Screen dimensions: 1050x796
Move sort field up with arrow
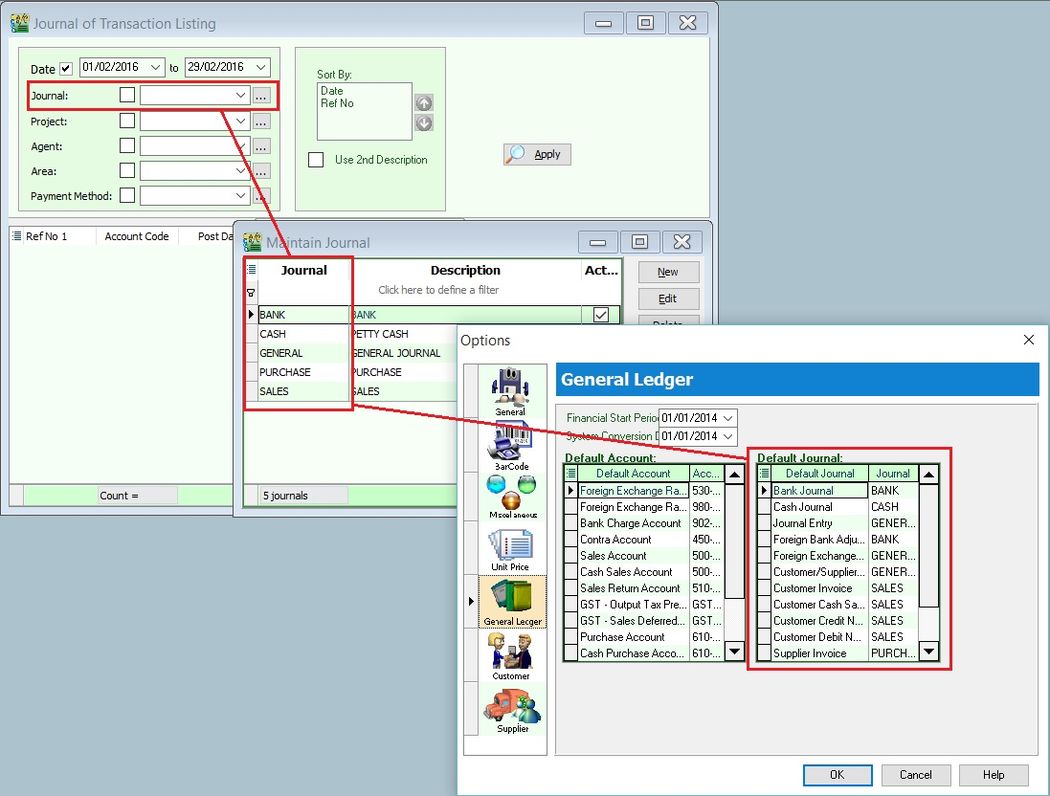424,103
